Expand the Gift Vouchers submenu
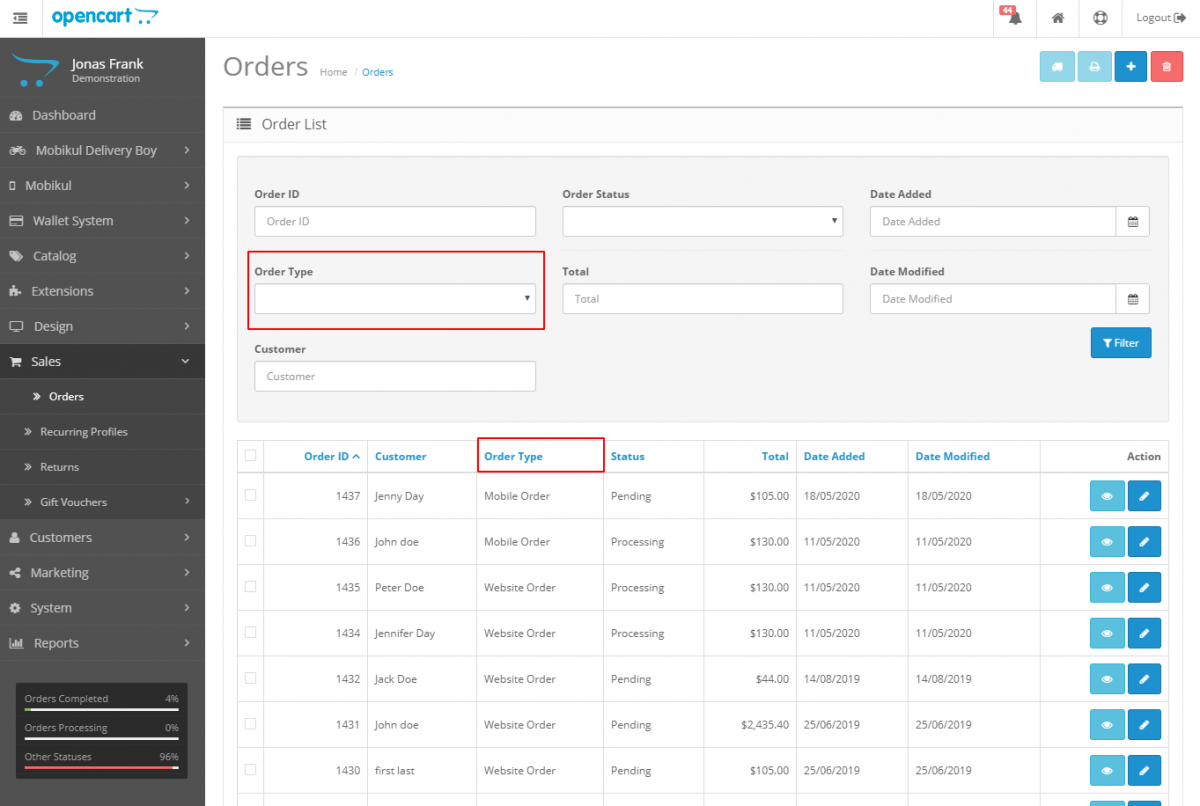The height and width of the screenshot is (806, 1200). [x=102, y=502]
